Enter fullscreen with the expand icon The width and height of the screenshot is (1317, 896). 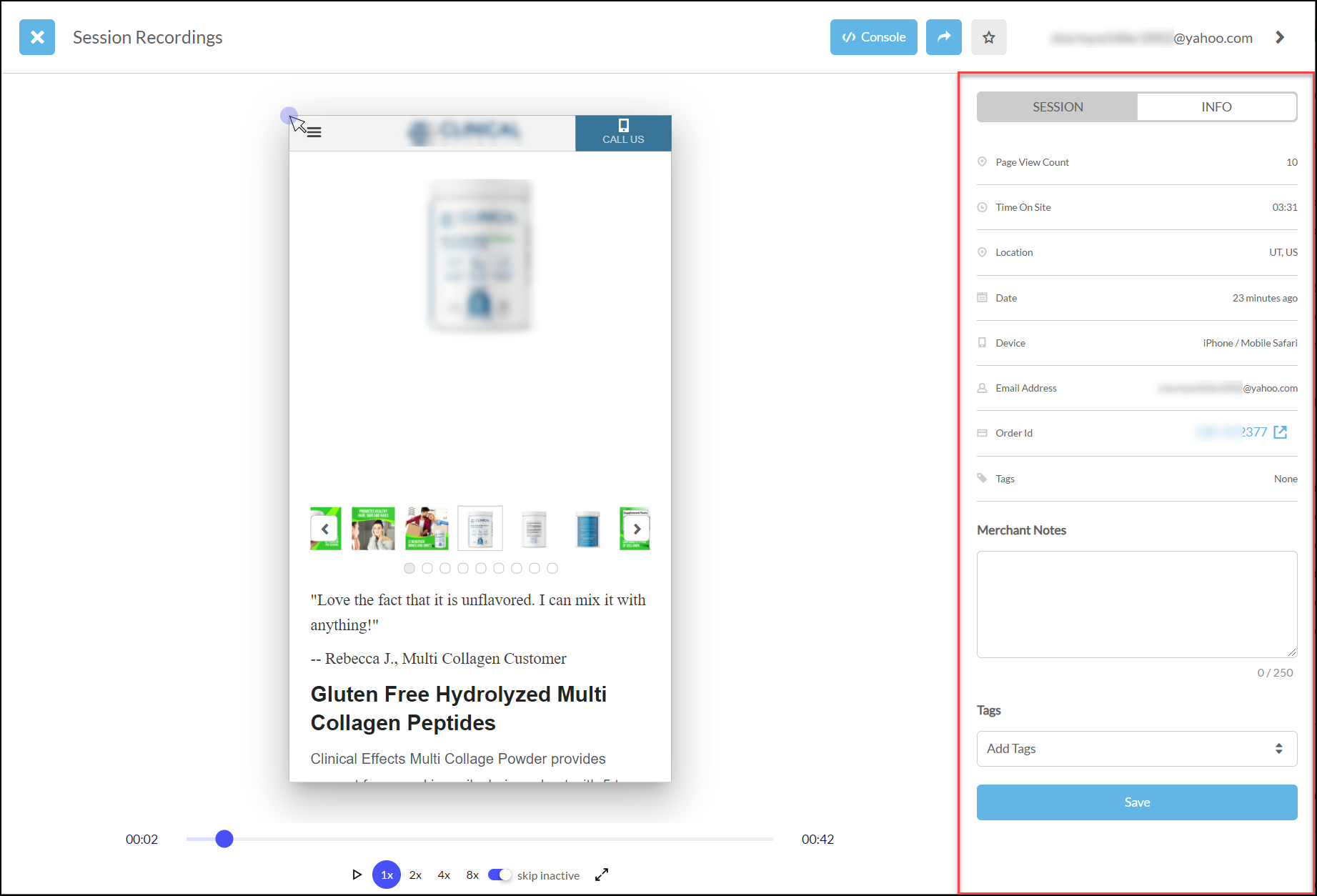point(602,875)
